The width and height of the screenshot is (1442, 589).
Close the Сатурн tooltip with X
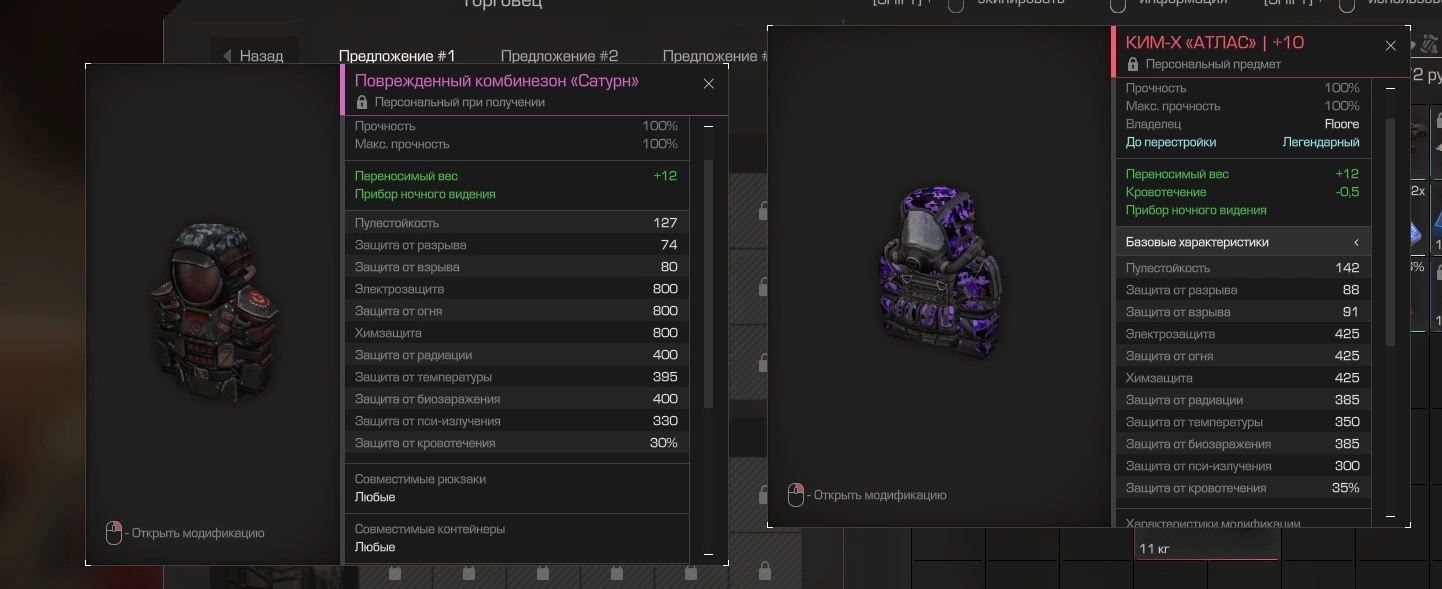coord(709,84)
